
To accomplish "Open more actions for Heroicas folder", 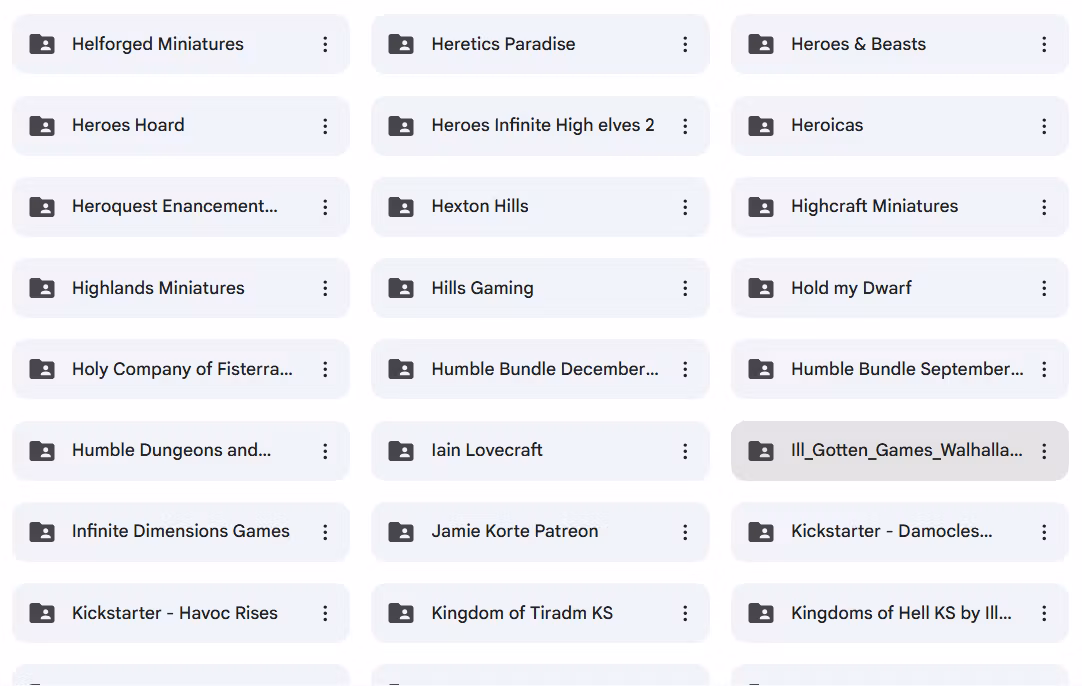I will pyautogui.click(x=1044, y=126).
